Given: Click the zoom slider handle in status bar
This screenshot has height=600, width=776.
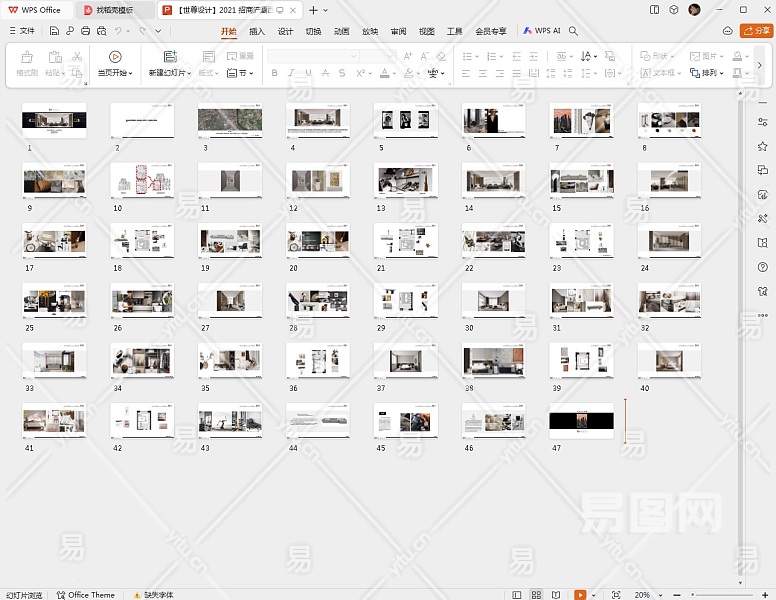Looking at the screenshot, I should [693, 595].
